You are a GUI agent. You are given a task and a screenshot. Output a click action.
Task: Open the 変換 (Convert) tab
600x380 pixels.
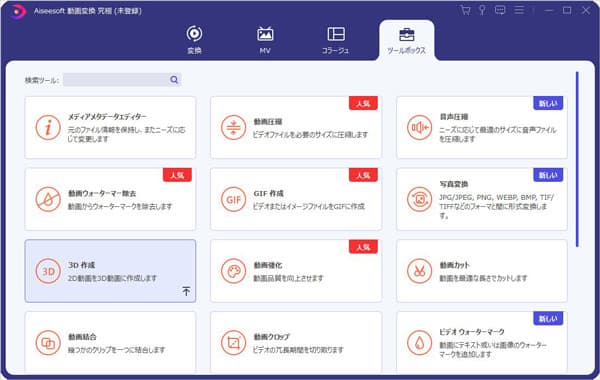coord(194,40)
